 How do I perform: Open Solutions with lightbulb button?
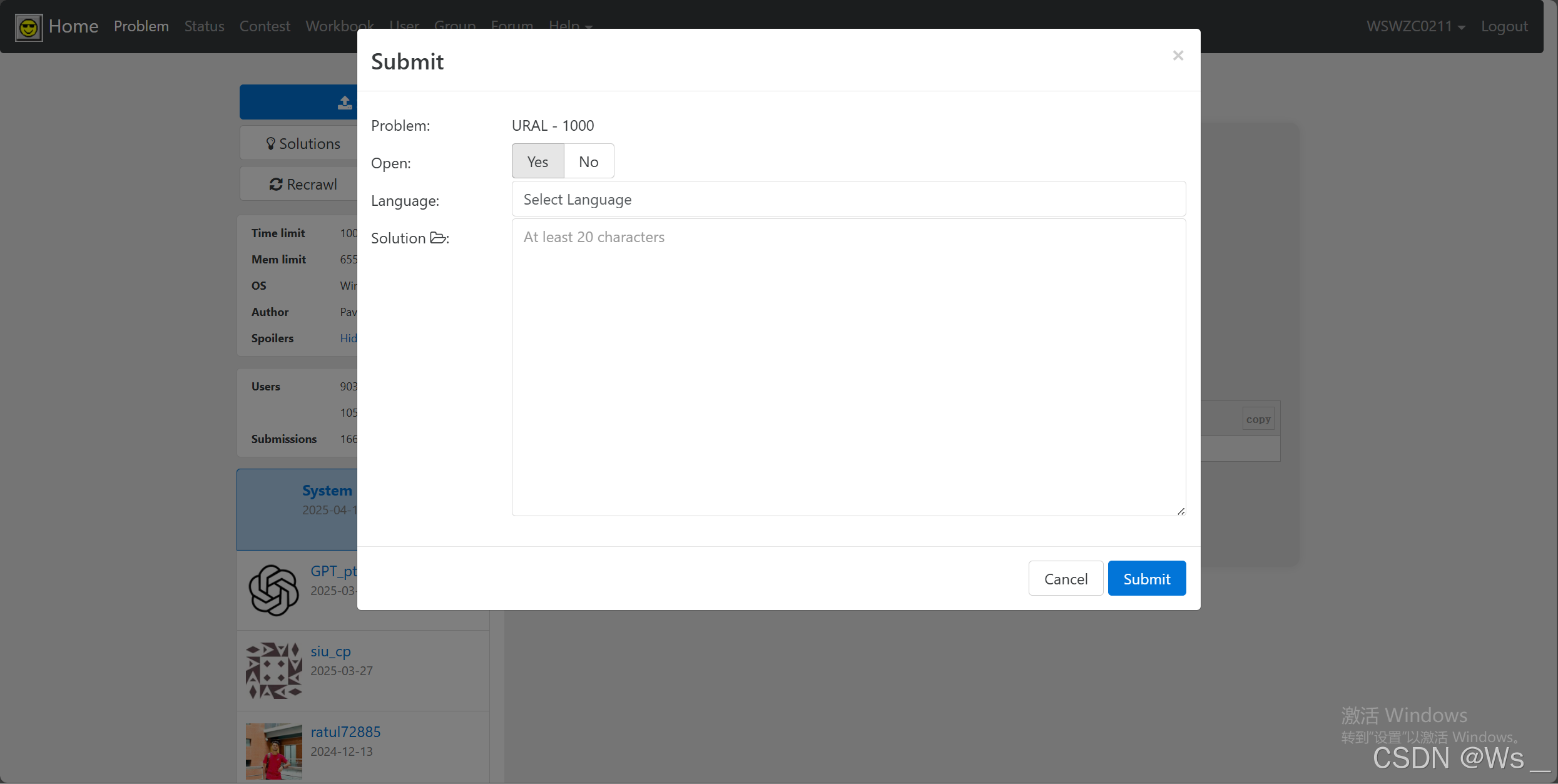point(303,144)
